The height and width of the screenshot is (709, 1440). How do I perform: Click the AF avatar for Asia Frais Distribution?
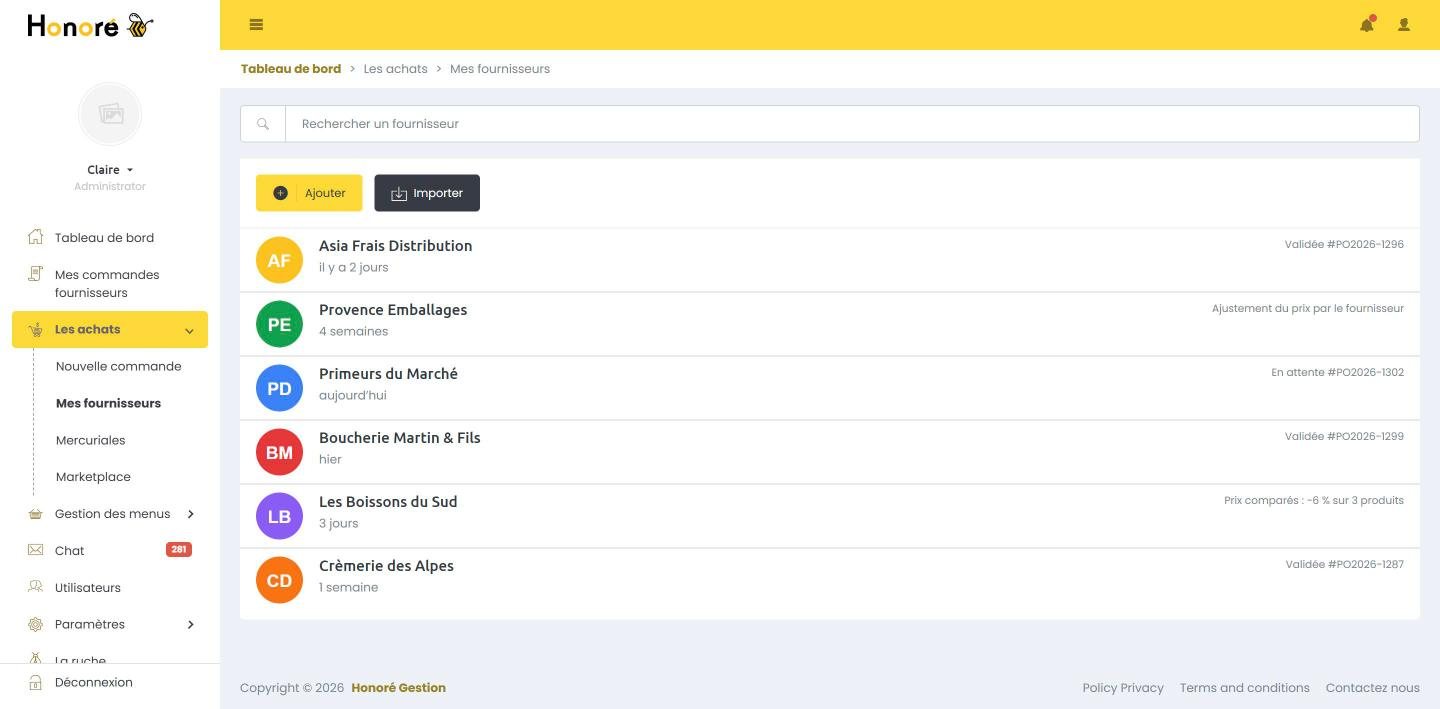279,260
